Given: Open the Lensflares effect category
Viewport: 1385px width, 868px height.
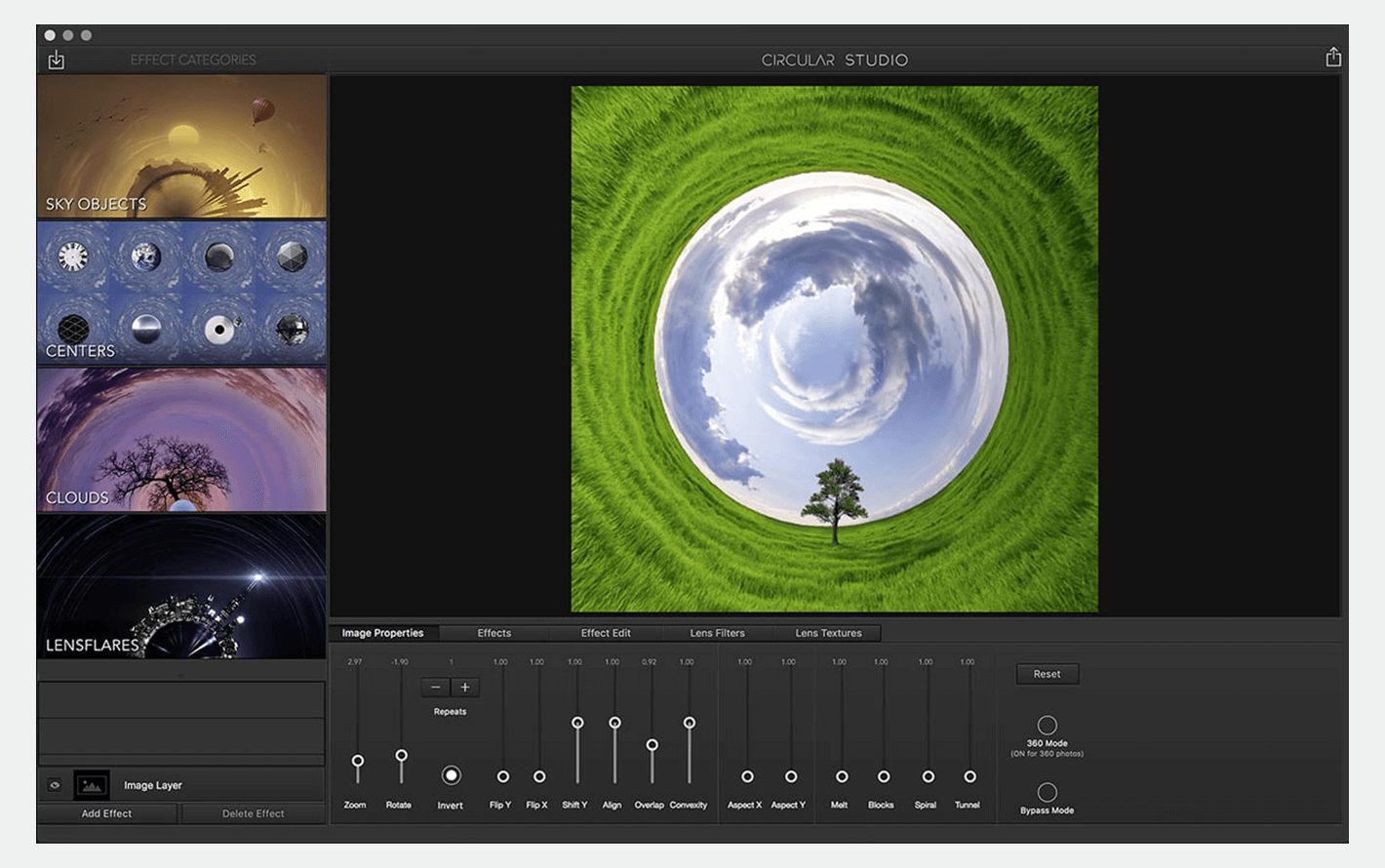Looking at the screenshot, I should click(x=181, y=586).
